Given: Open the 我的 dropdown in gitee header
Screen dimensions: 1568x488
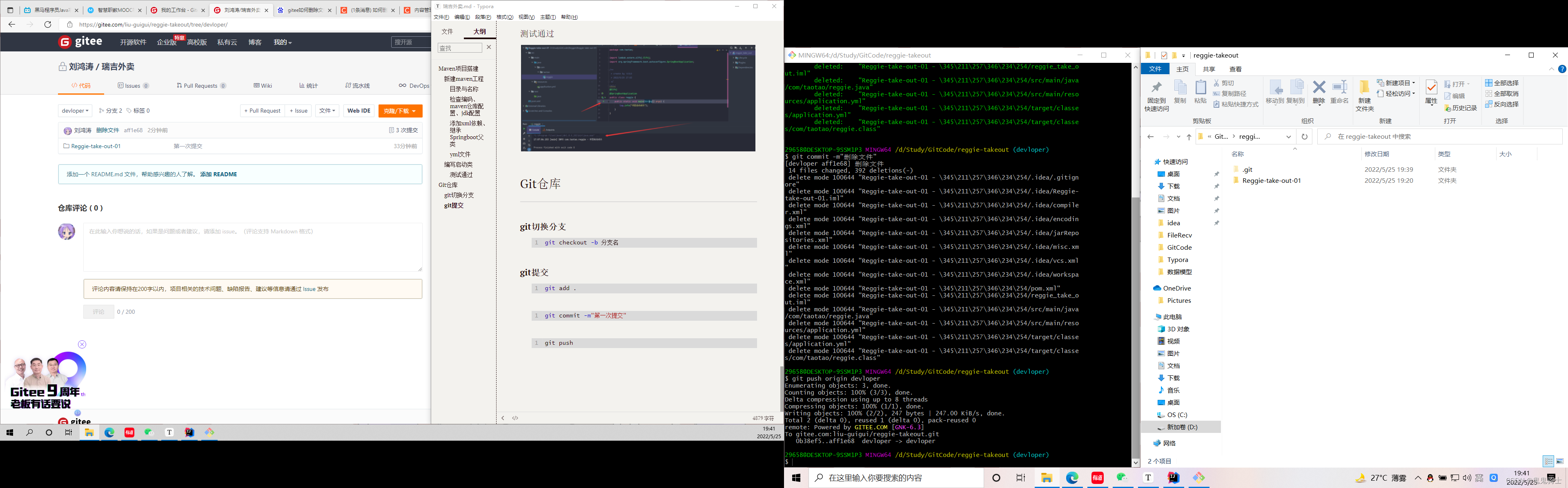Looking at the screenshot, I should pos(283,42).
